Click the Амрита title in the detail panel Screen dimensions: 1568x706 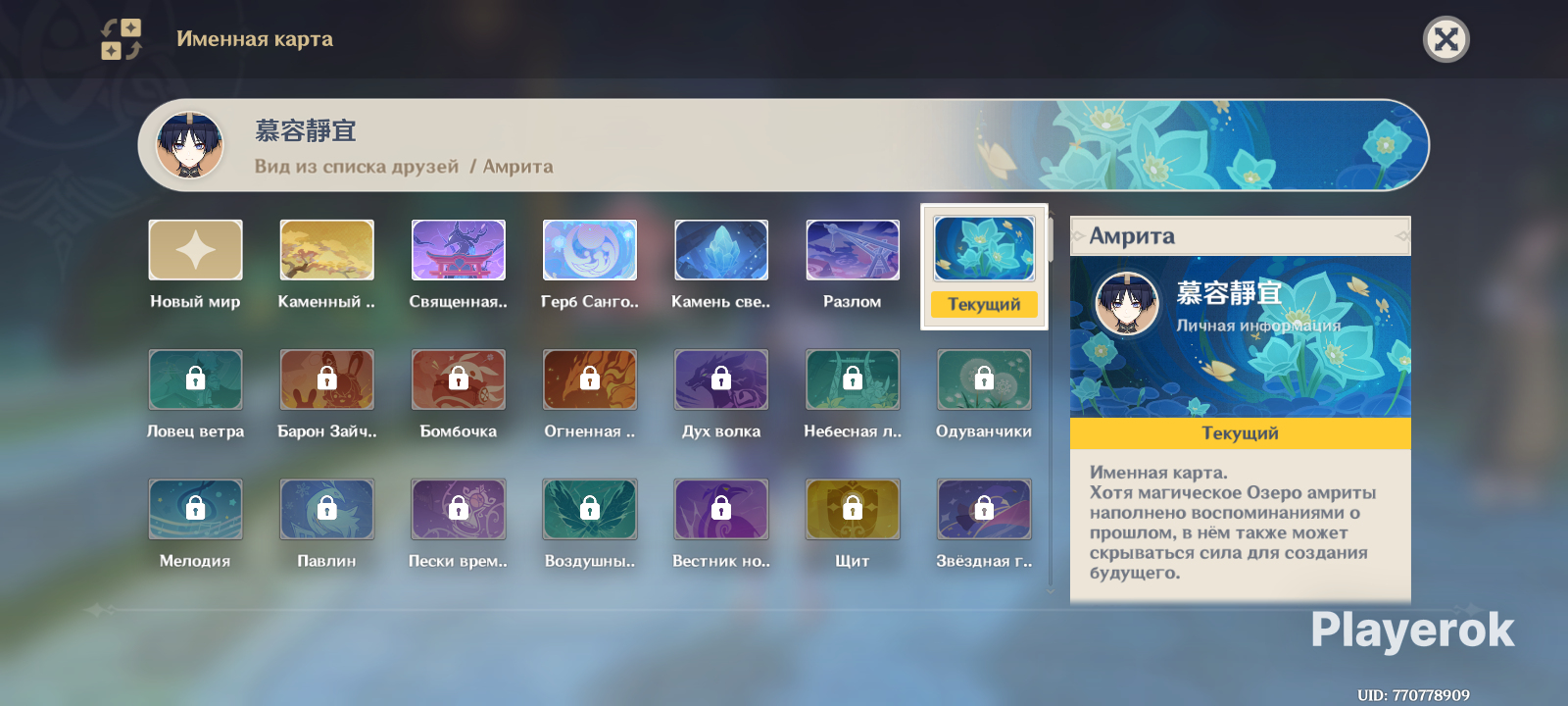[x=1132, y=236]
